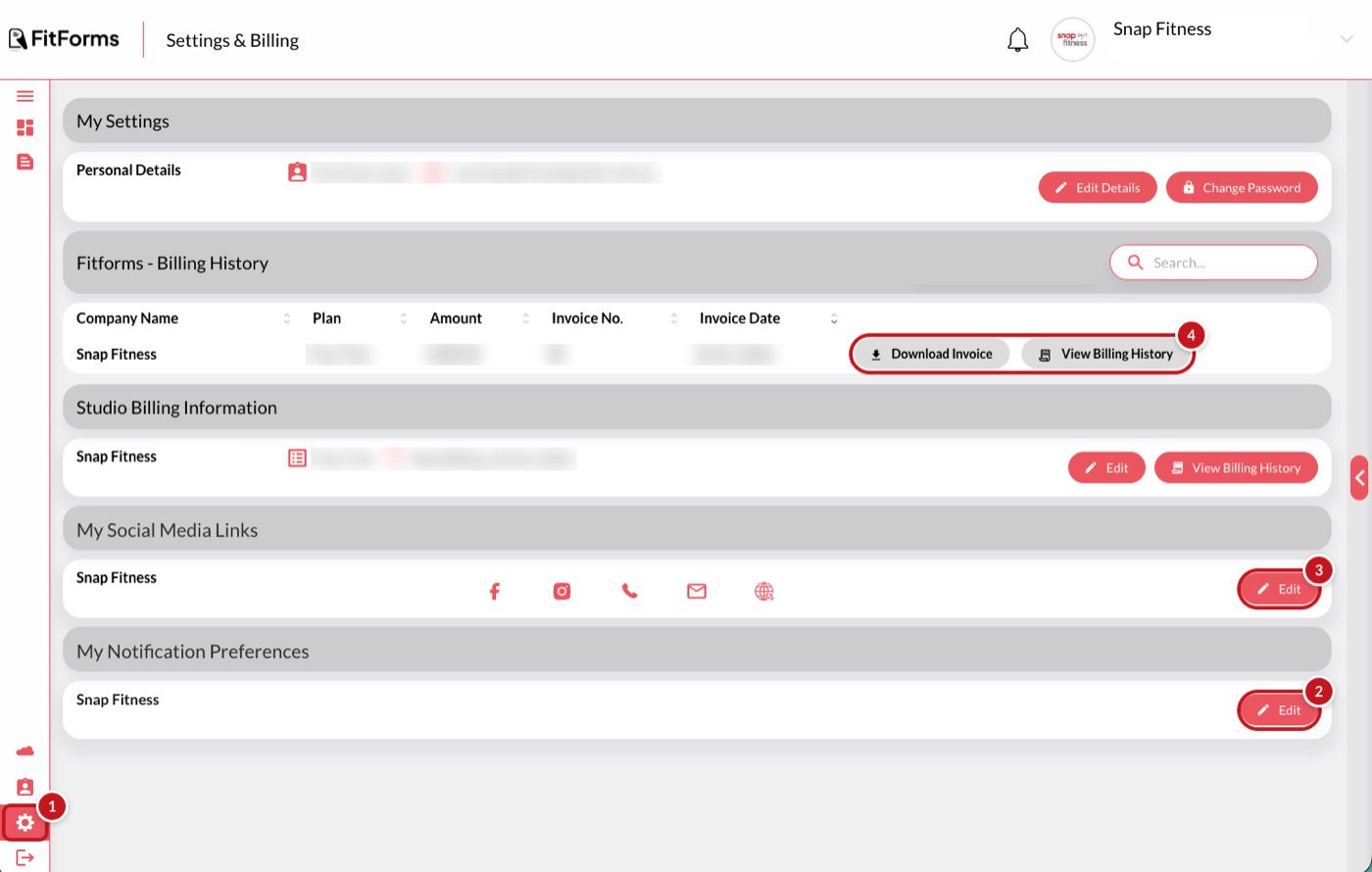1372x872 pixels.
Task: Open the contact badge icon in sidebar
Action: 25,787
